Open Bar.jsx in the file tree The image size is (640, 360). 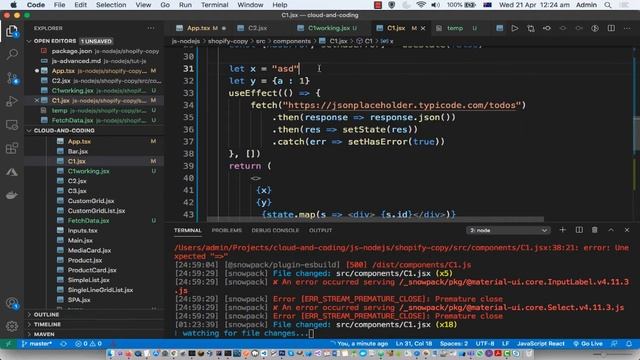pos(78,151)
